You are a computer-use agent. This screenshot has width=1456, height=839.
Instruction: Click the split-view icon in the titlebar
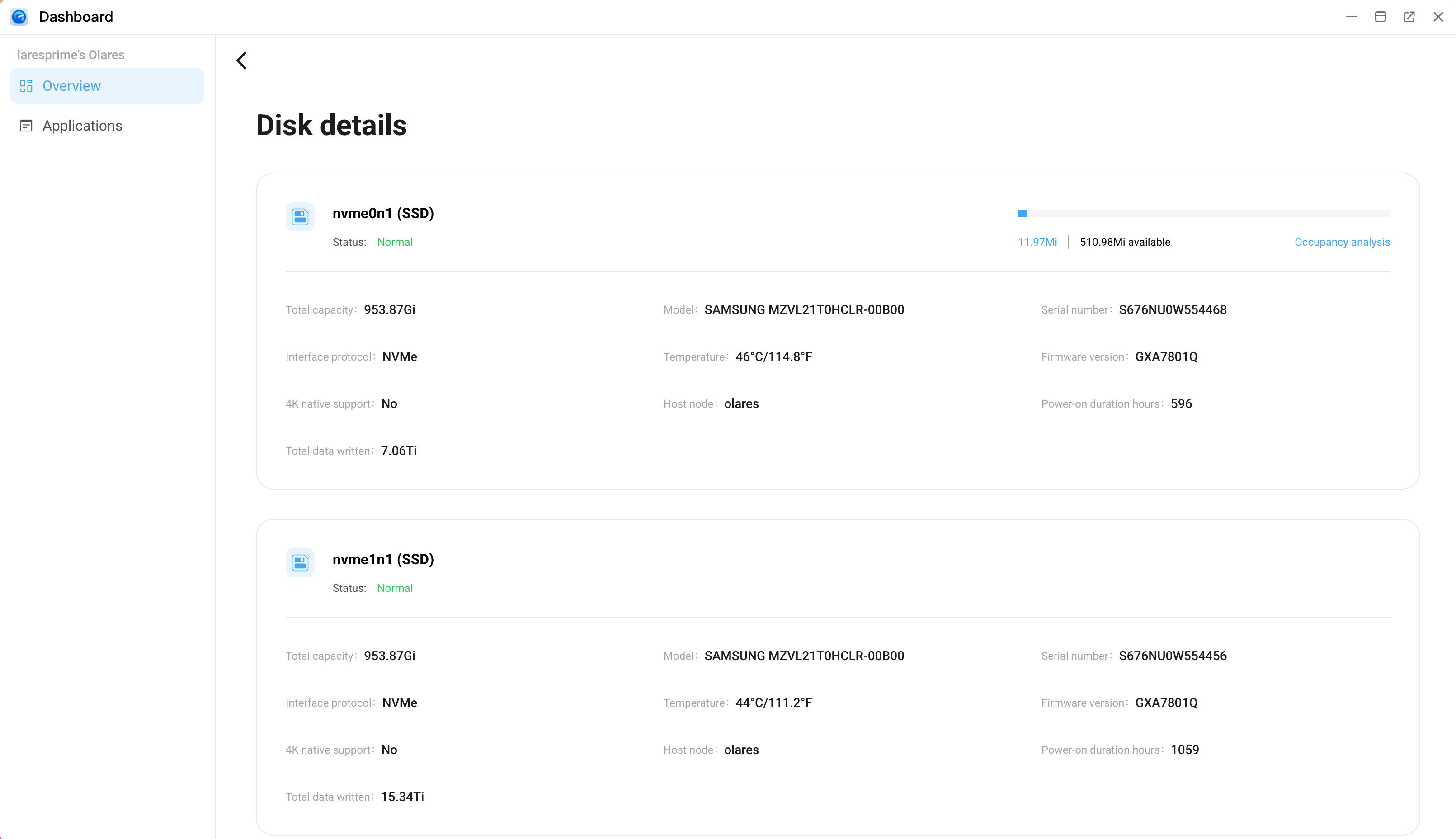tap(1380, 17)
